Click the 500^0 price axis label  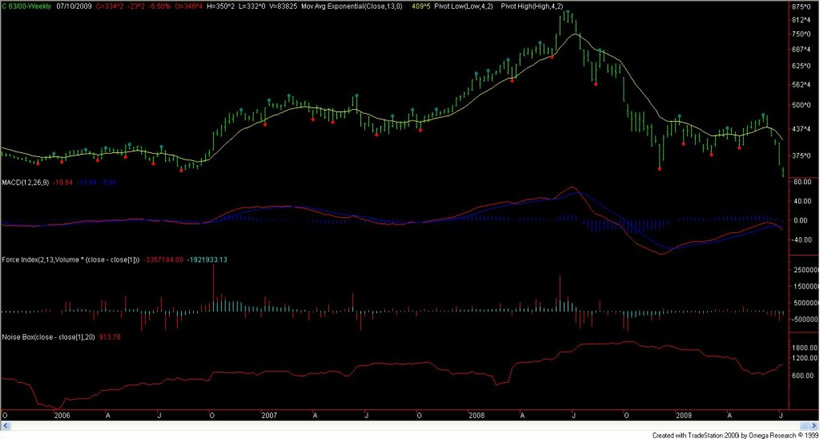pos(800,105)
